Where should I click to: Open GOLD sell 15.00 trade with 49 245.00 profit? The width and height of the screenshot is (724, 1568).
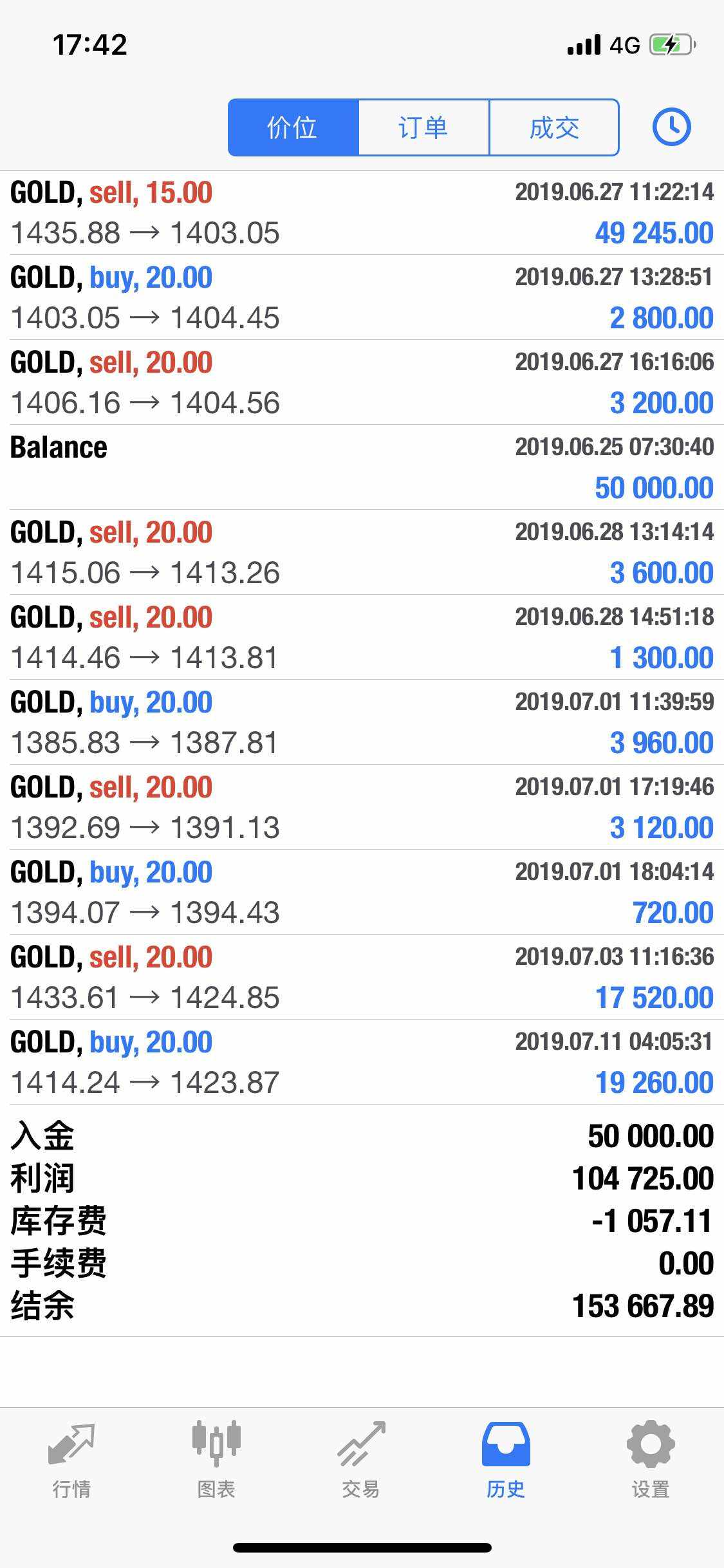(x=362, y=212)
